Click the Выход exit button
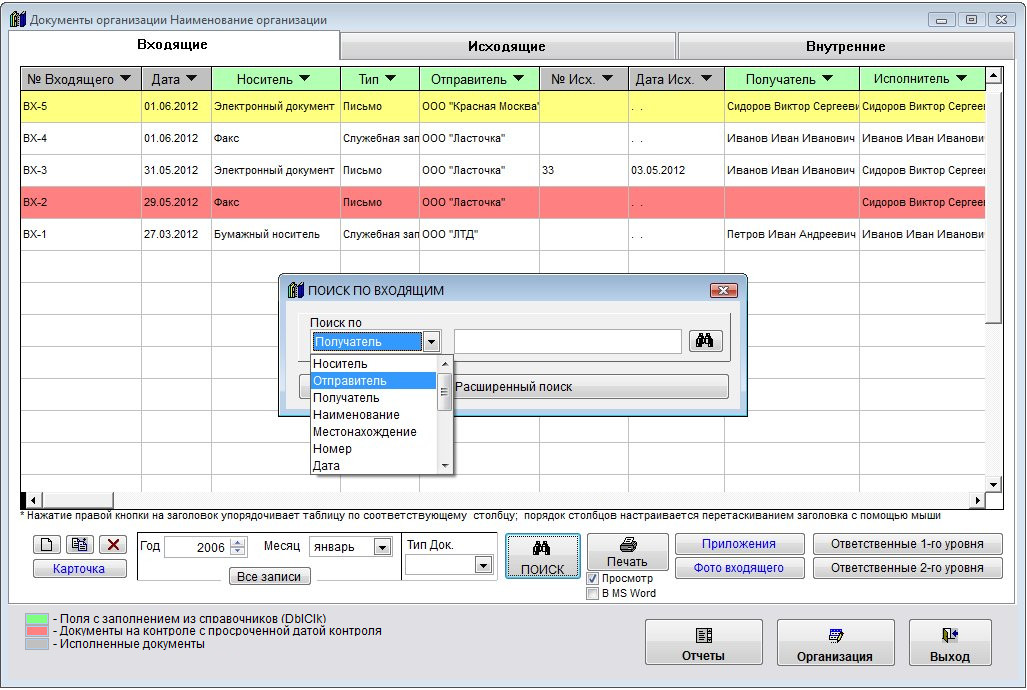 coord(949,643)
